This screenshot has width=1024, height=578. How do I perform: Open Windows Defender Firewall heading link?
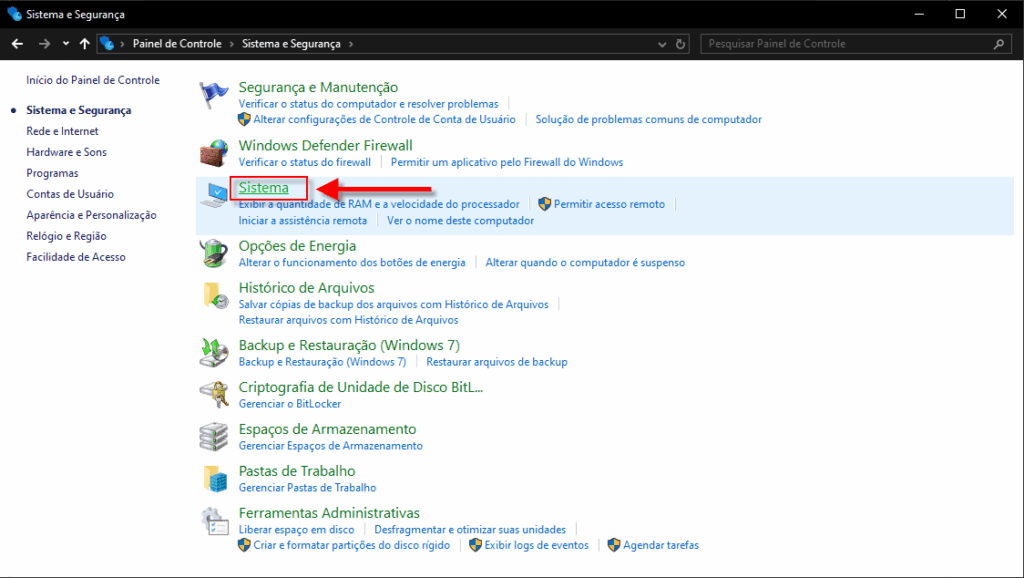325,145
